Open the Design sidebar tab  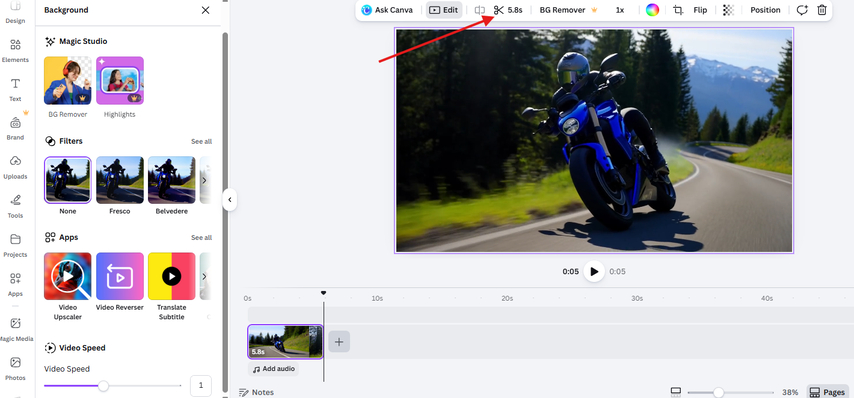click(15, 12)
